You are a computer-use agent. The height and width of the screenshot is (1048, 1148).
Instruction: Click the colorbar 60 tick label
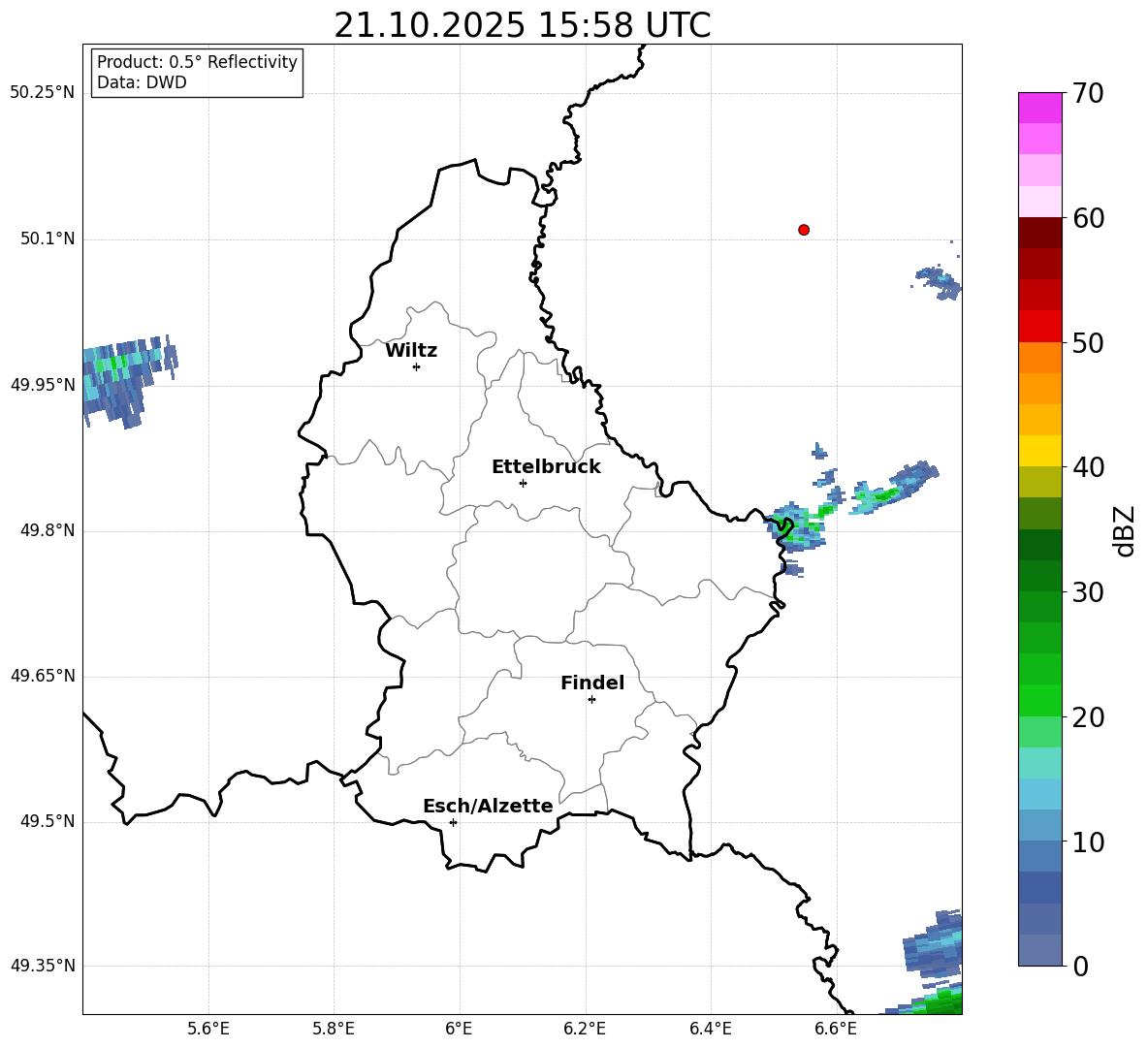(1088, 218)
